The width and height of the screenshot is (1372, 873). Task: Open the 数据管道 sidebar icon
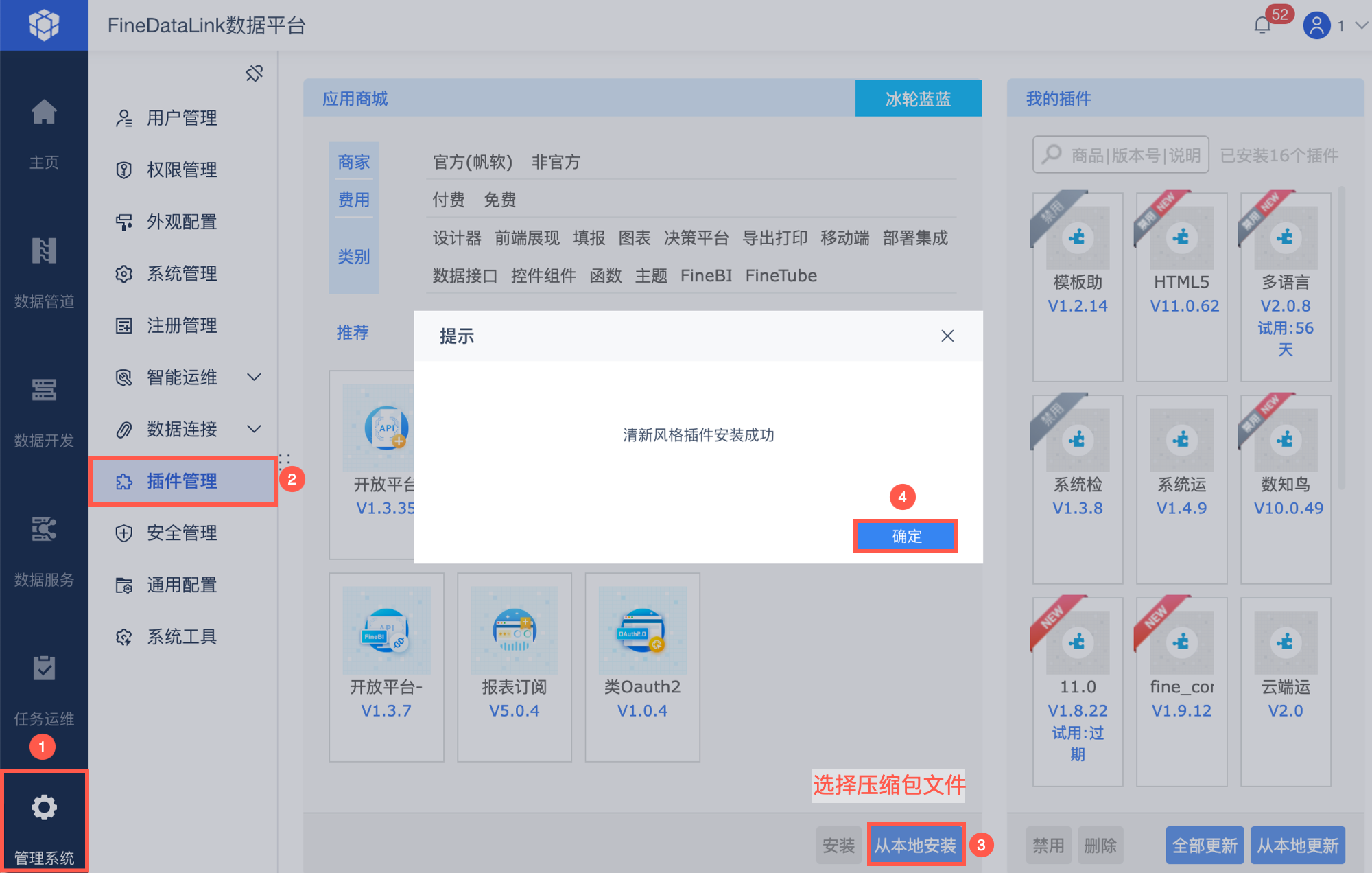tap(44, 251)
